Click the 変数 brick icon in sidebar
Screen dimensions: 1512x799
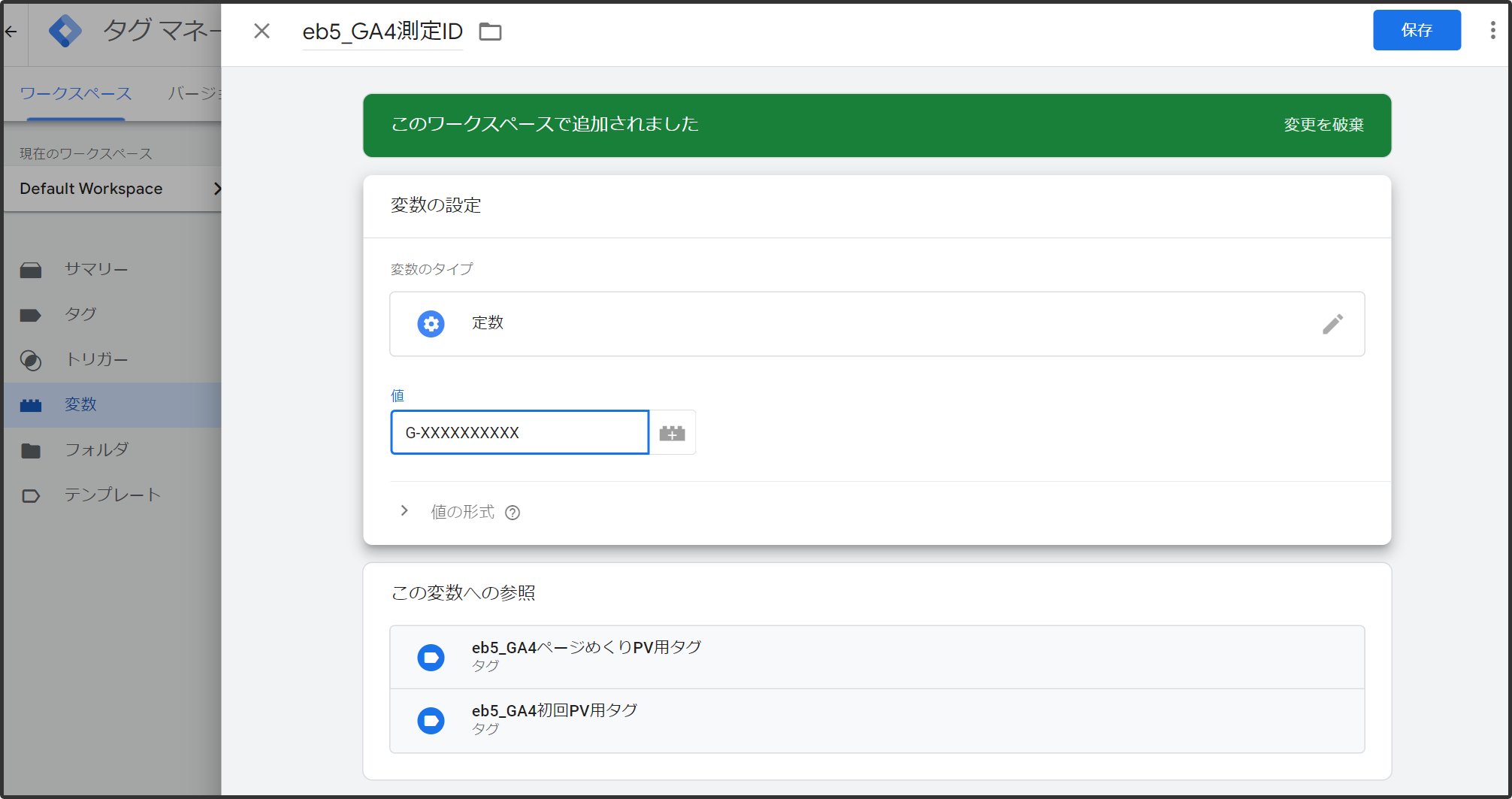point(31,405)
